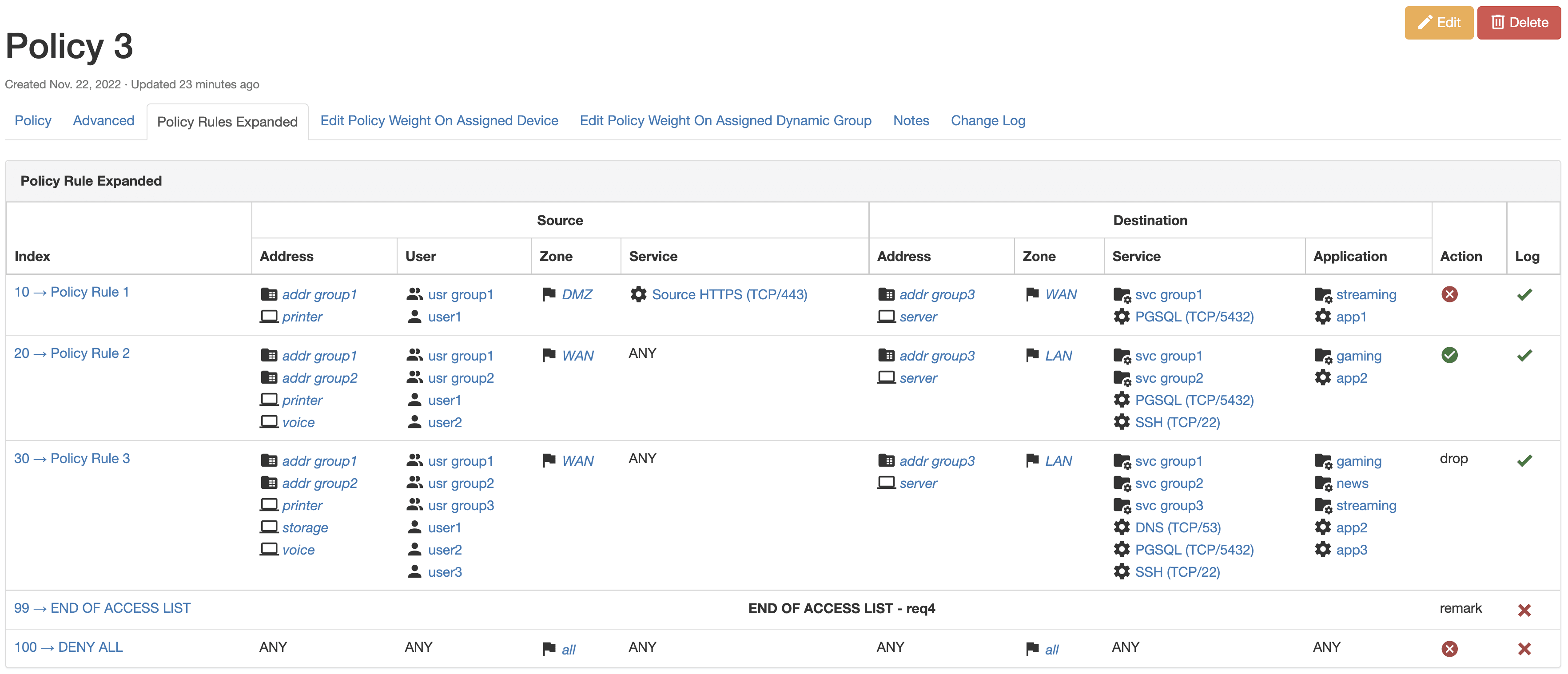
Task: Click the folder icon beside news application
Action: click(x=1323, y=484)
